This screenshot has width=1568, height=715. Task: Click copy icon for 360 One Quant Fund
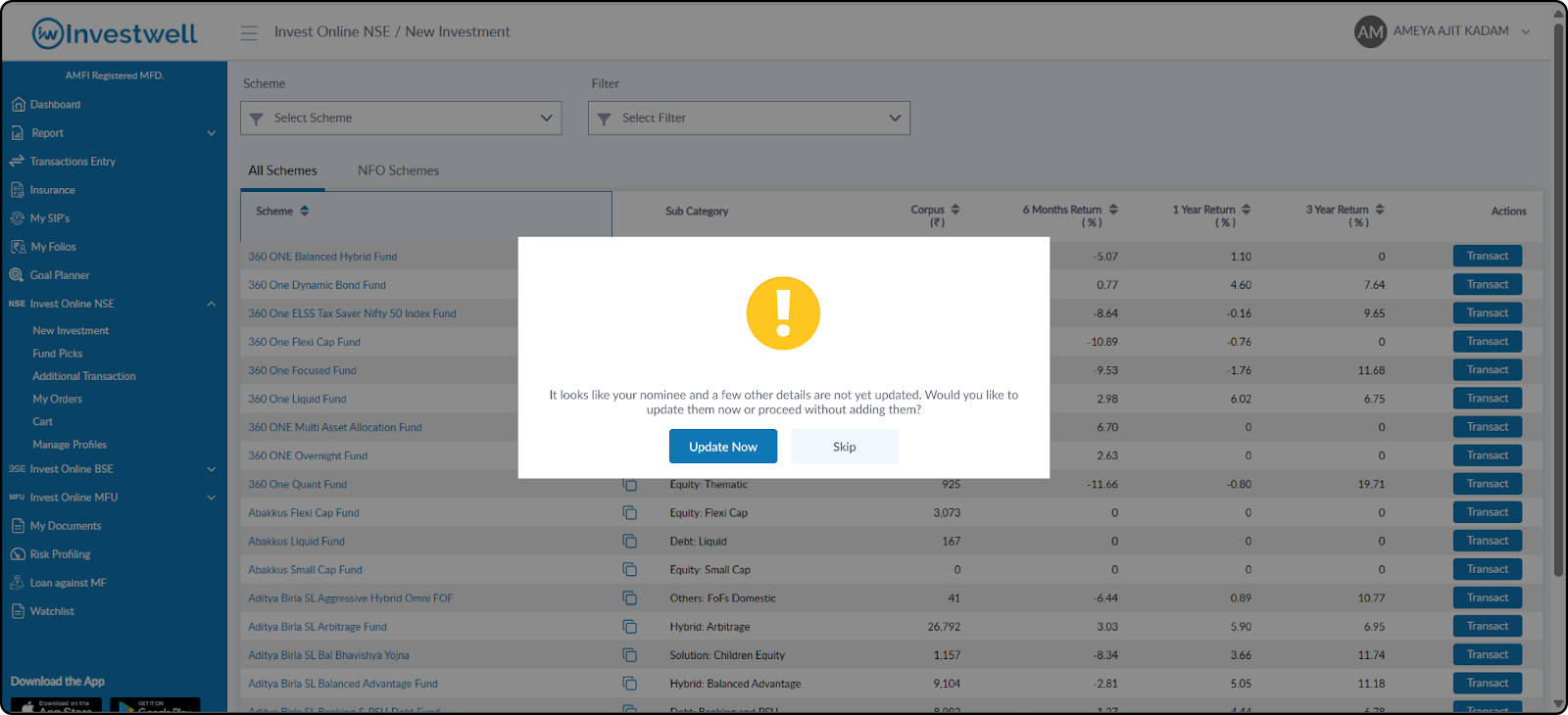tap(629, 485)
